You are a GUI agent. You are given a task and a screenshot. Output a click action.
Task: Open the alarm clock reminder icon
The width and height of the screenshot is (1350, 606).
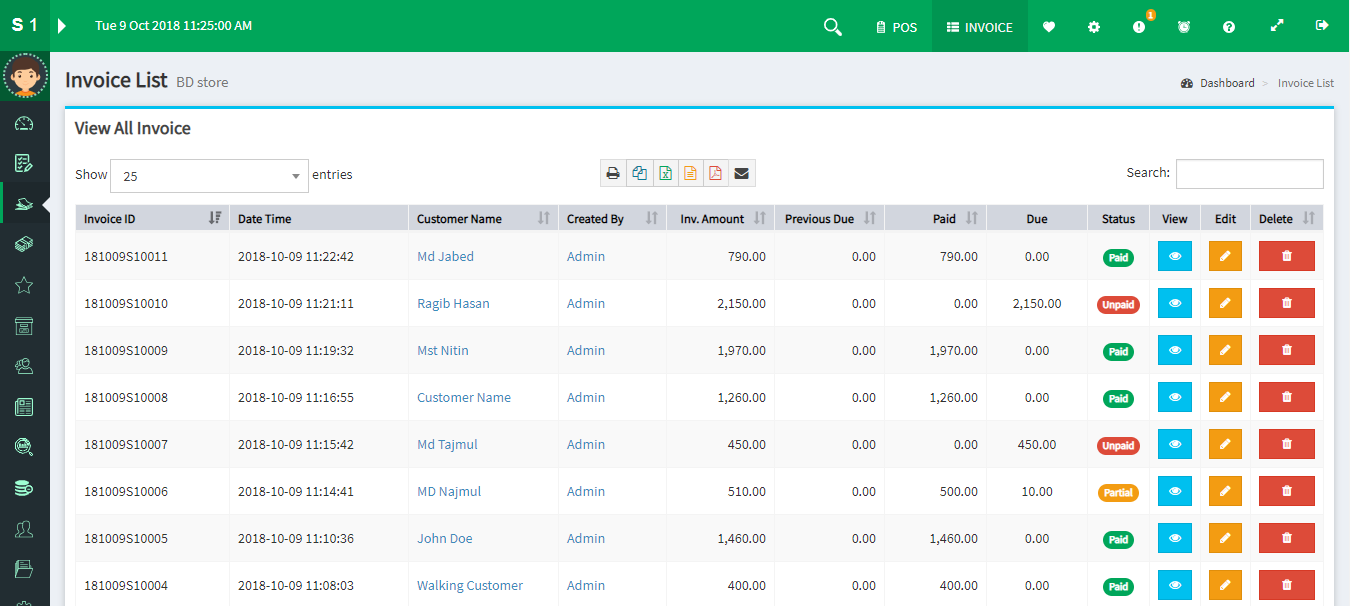[x=1184, y=27]
